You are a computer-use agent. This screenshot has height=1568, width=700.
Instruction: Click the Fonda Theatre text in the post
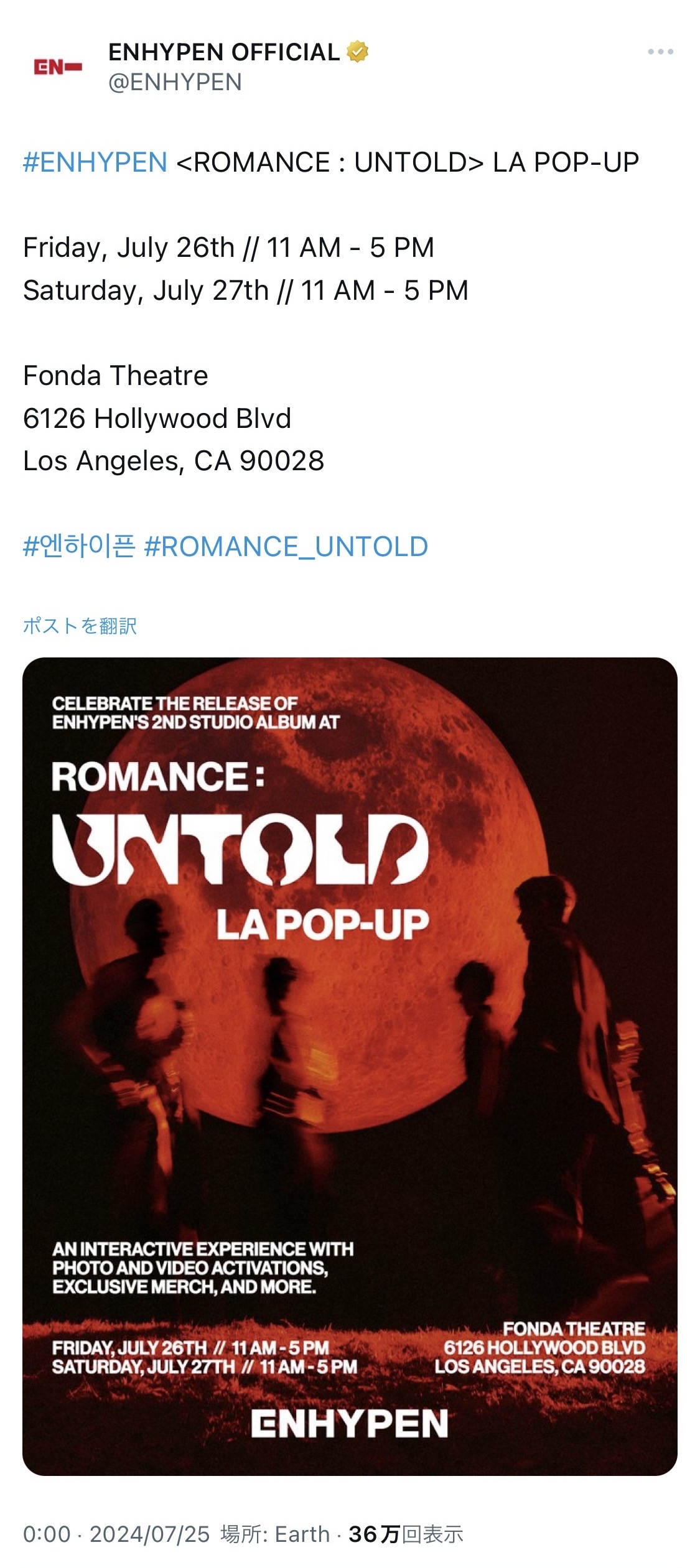coord(116,376)
